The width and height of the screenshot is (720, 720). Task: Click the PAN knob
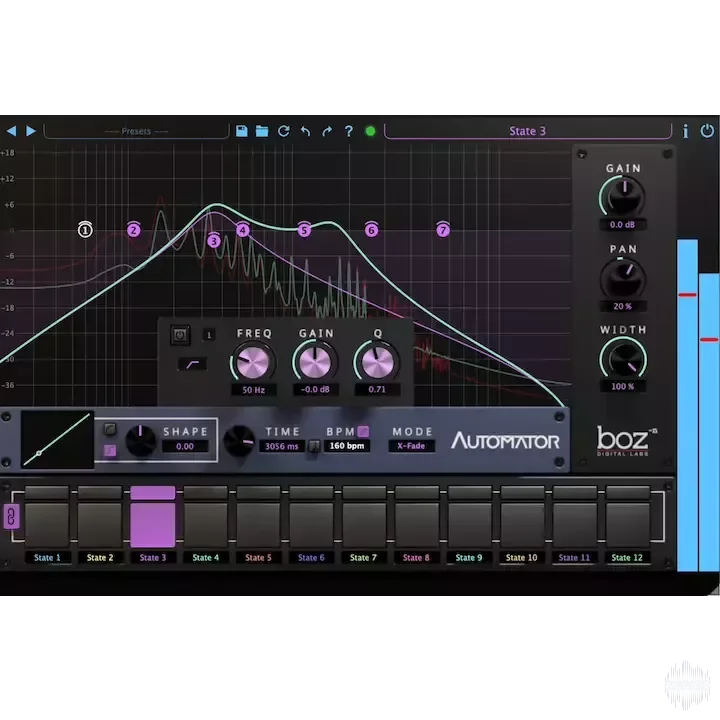coord(624,279)
